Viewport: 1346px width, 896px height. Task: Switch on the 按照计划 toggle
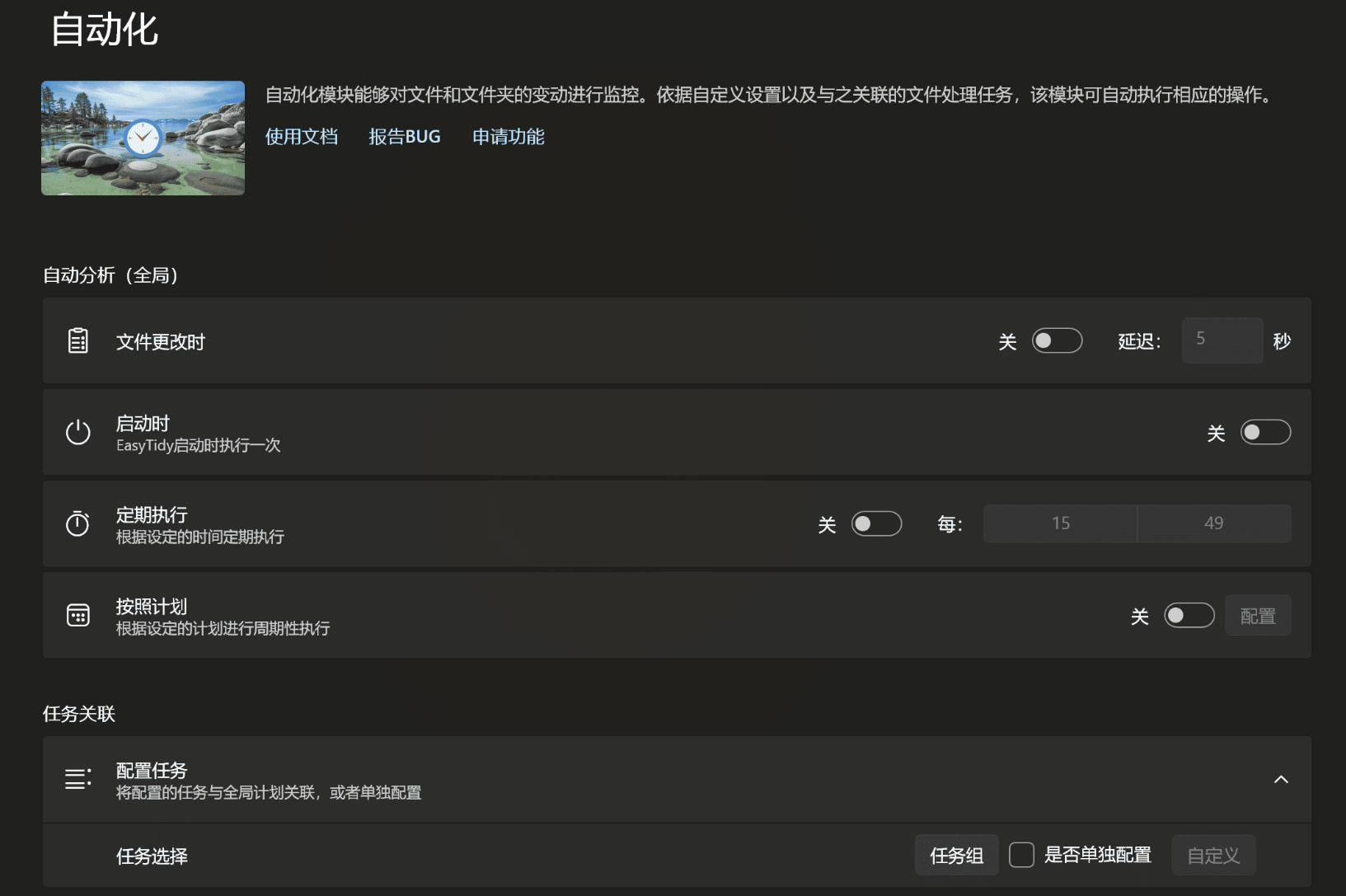(x=1189, y=615)
